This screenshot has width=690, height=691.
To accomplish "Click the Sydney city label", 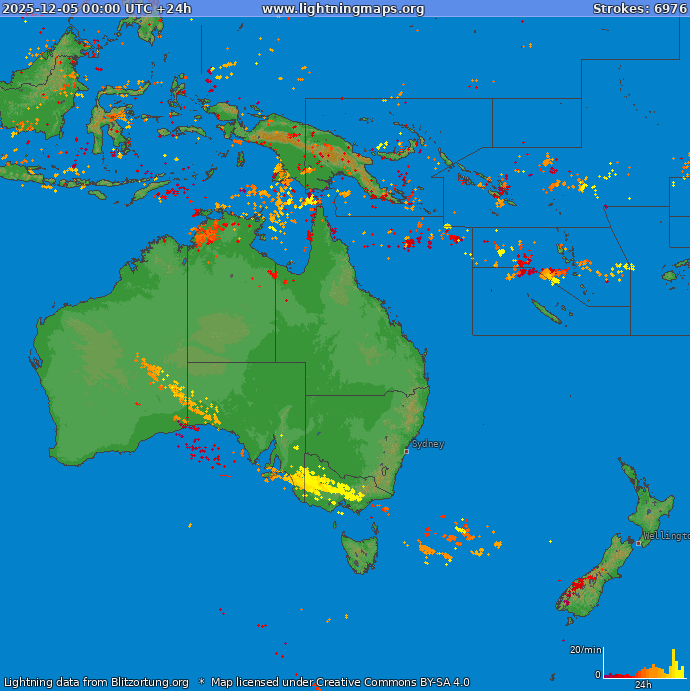I will click(427, 444).
